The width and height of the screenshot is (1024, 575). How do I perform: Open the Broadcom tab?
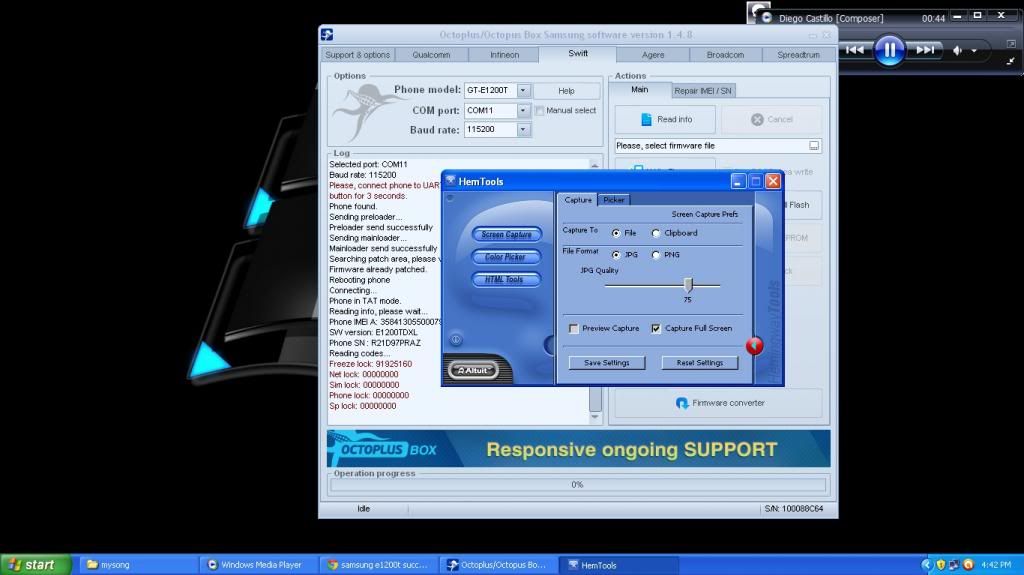click(725, 55)
